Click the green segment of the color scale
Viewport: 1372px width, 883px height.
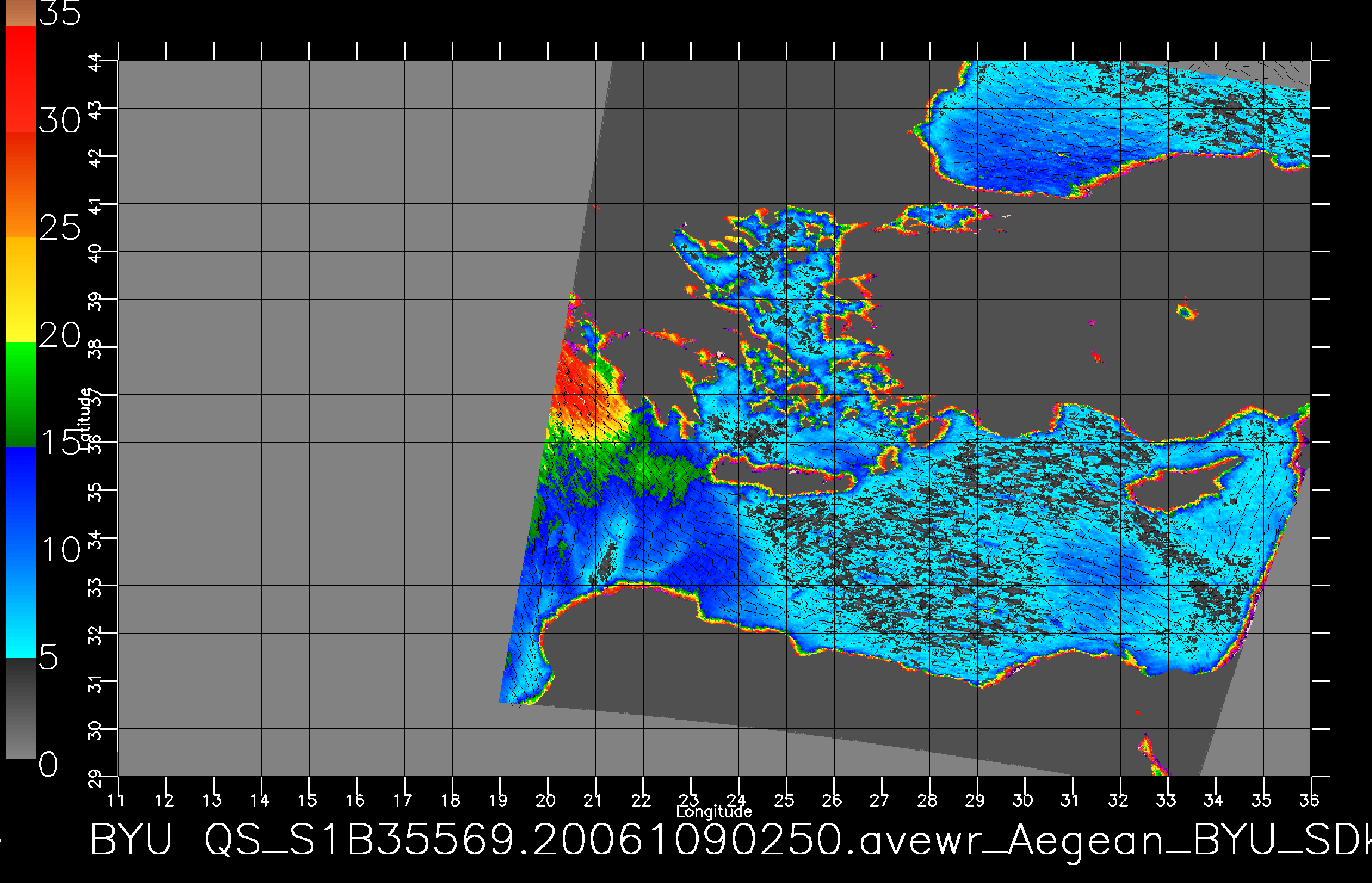(x=20, y=395)
